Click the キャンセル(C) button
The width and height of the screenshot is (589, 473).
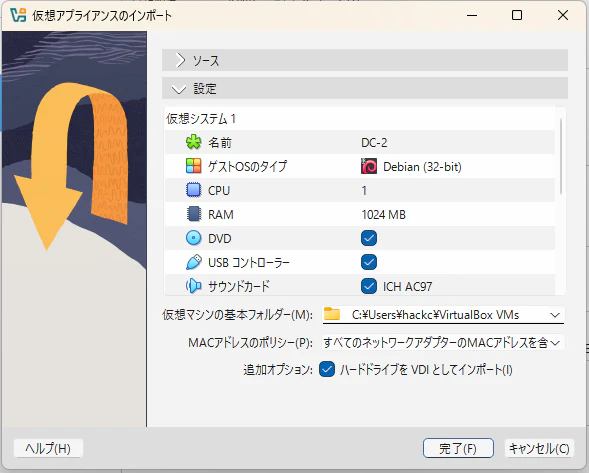point(539,448)
